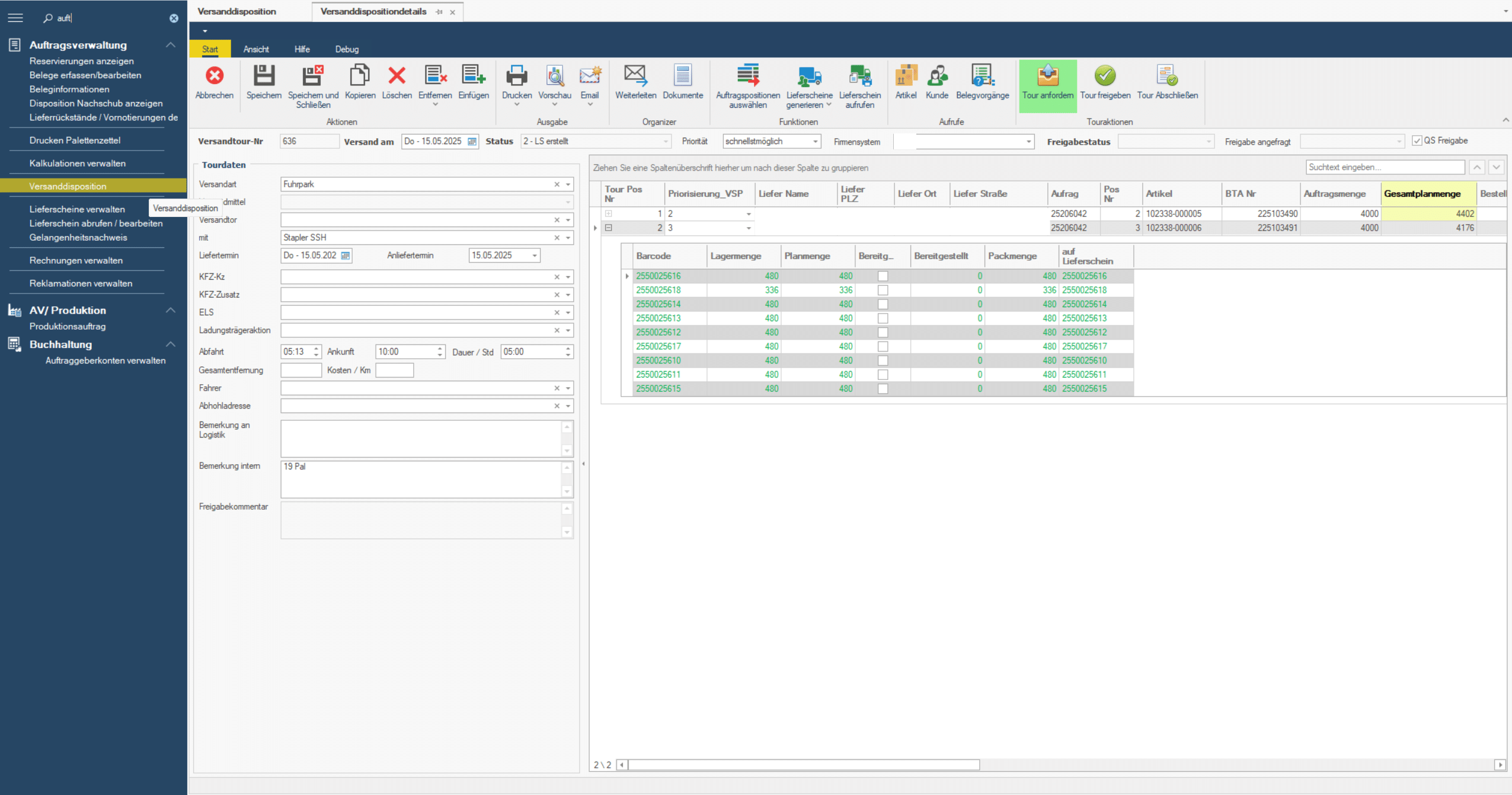Select the Versanddispositiondetails tab
The width and height of the screenshot is (1512, 795).
pos(373,11)
